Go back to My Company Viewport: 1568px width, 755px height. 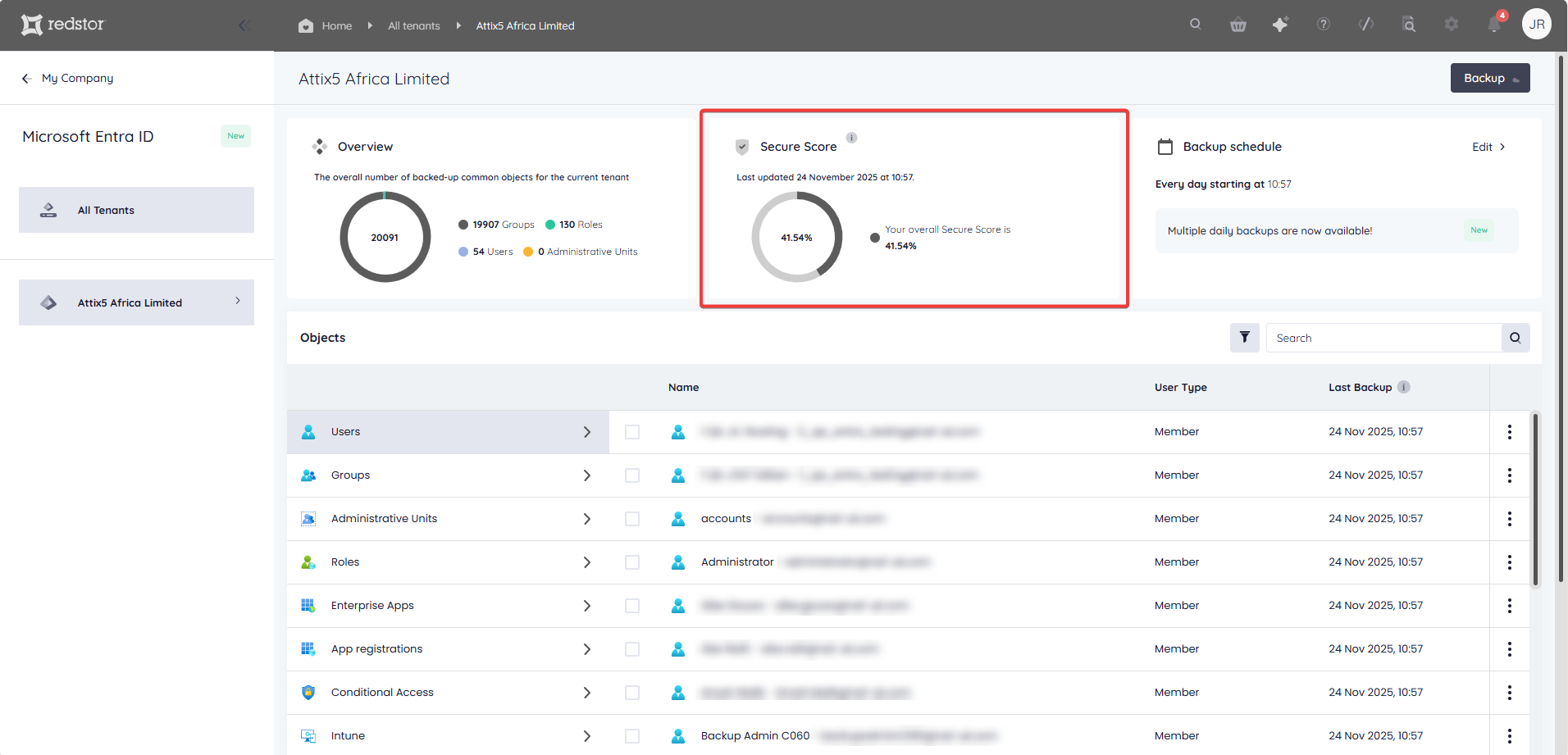pyautogui.click(x=68, y=78)
